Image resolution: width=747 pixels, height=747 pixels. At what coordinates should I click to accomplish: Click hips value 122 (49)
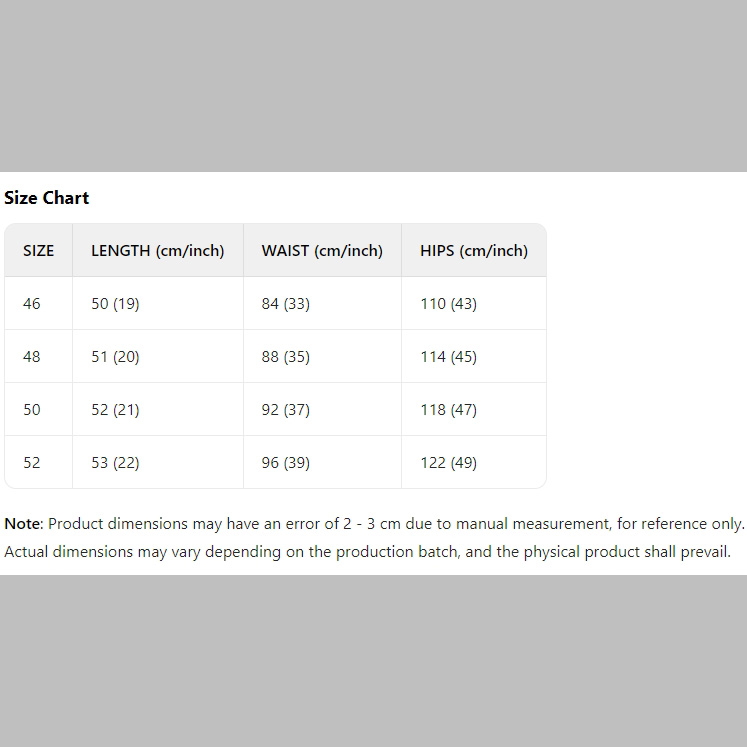449,463
